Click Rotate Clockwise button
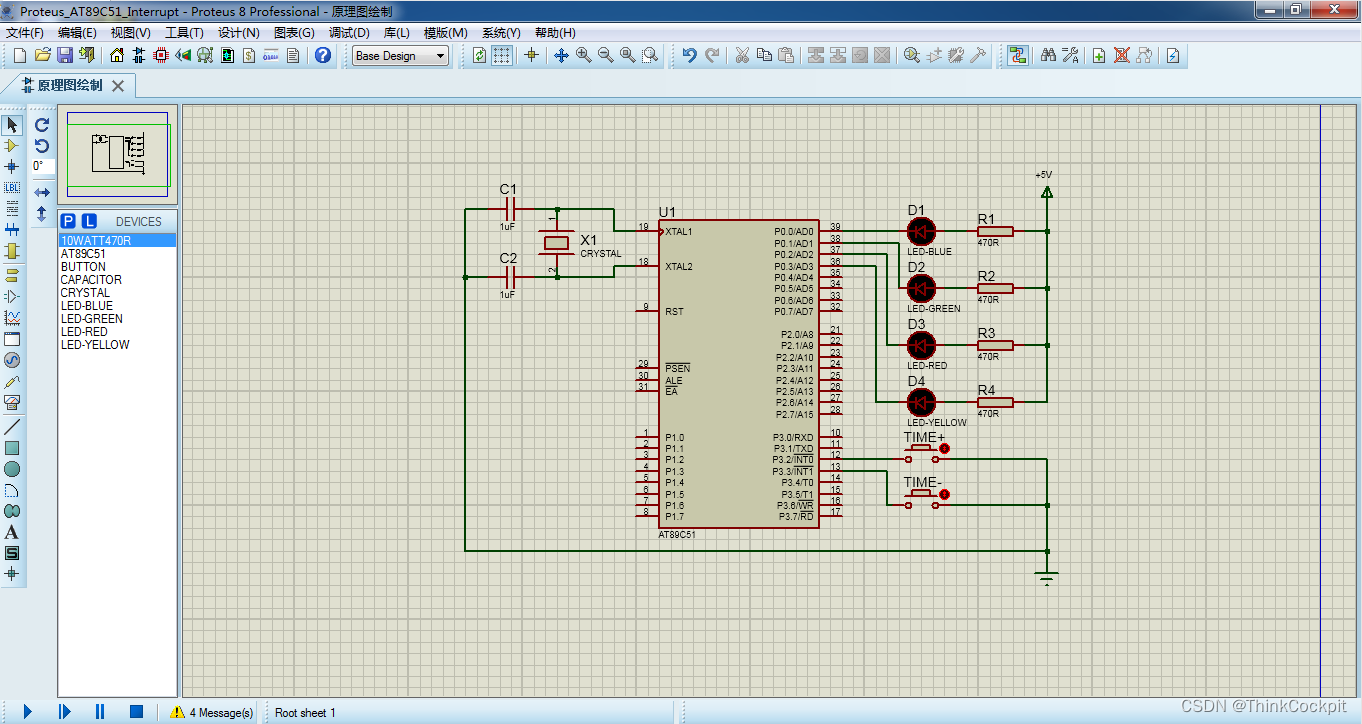The width and height of the screenshot is (1362, 724). [42, 125]
